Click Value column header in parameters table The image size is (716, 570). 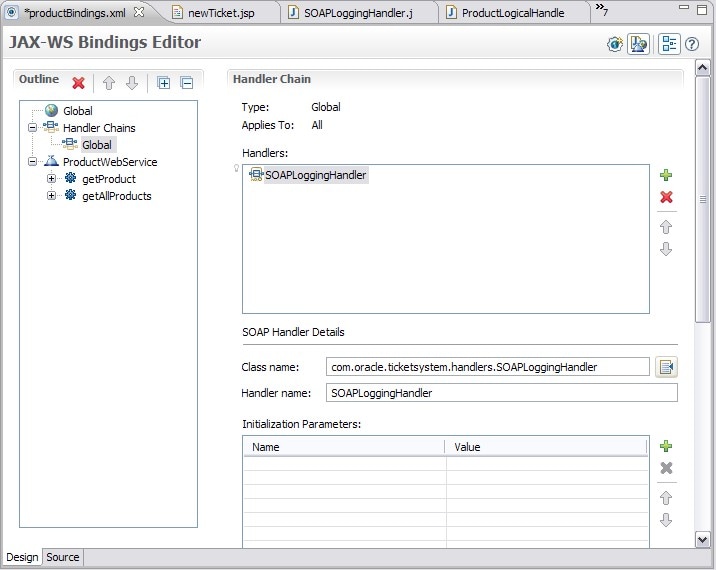[x=546, y=447]
